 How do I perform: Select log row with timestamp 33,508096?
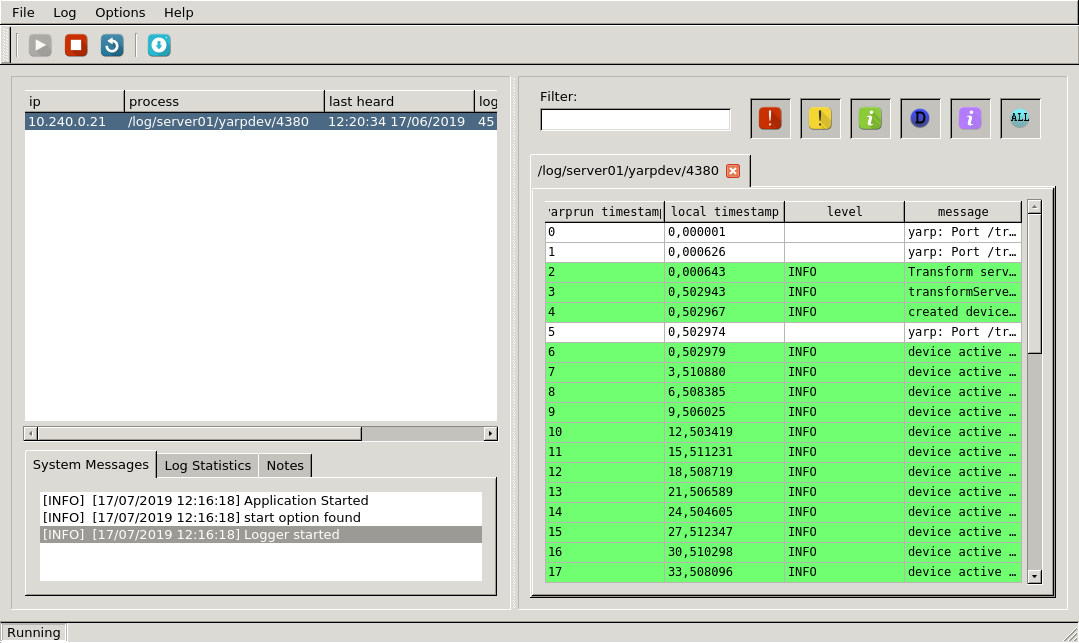point(783,571)
